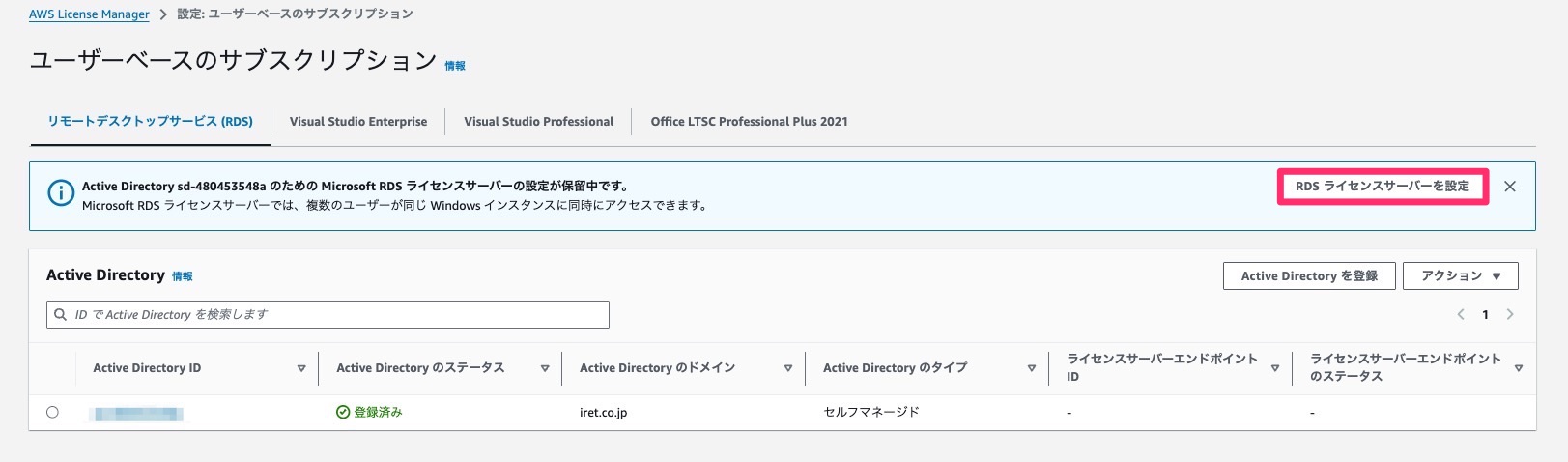Sort by ライセンスサーバーエンドポイント ID column arrow

1275,368
